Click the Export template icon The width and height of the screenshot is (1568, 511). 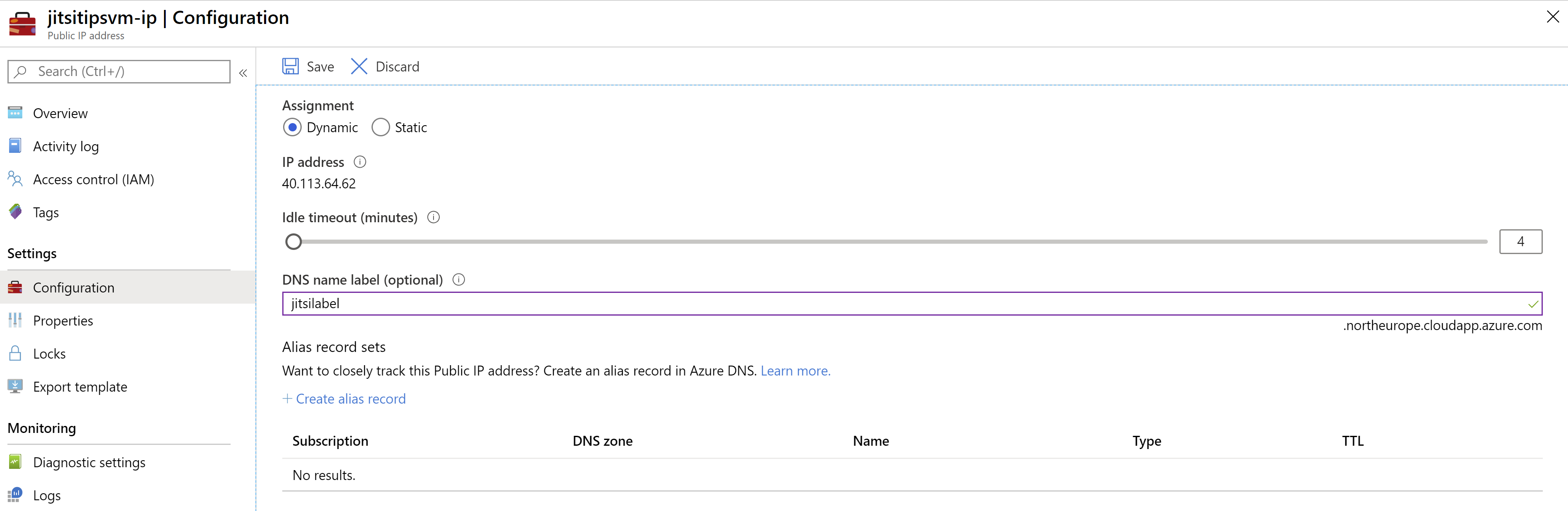pos(15,386)
